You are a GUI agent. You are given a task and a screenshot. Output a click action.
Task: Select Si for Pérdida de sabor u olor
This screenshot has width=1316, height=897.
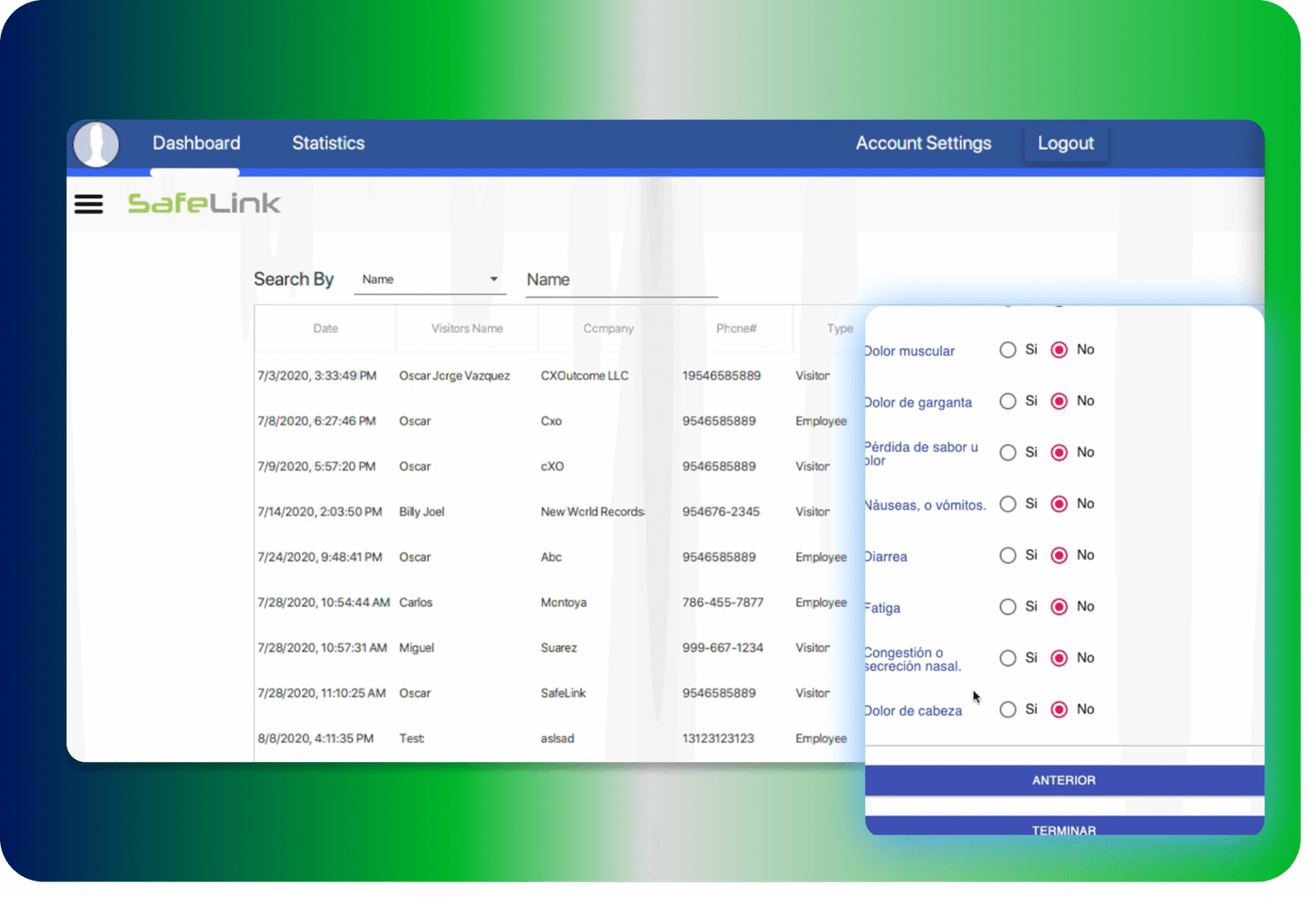(1008, 453)
